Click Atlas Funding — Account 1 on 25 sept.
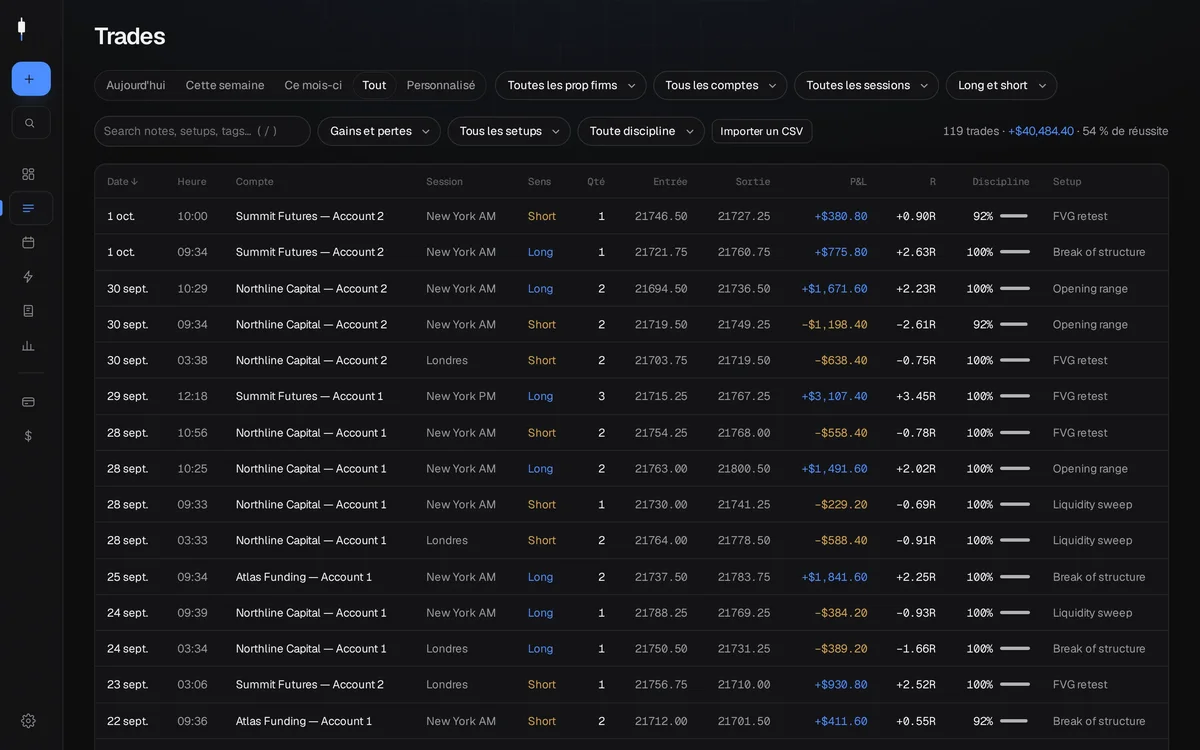The width and height of the screenshot is (1200, 750). click(304, 577)
